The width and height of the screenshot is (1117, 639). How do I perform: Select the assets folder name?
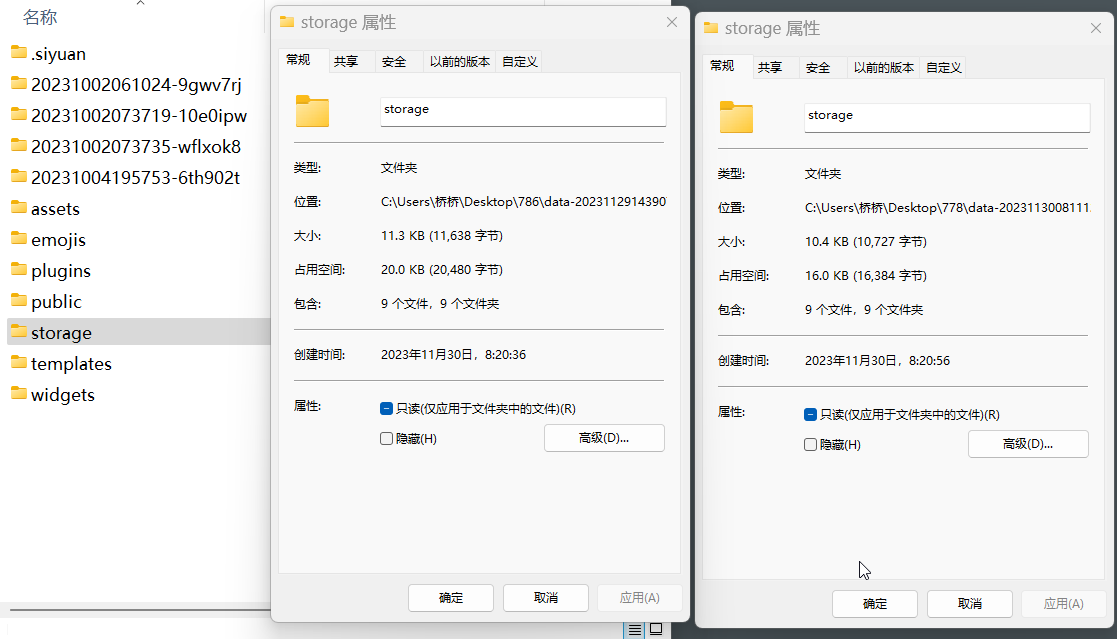(x=55, y=209)
